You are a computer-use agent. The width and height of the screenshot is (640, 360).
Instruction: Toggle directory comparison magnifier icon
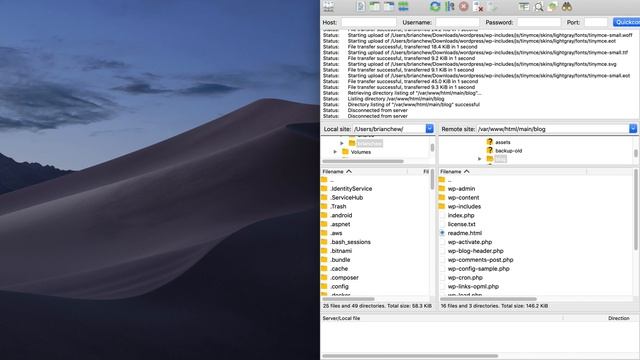click(x=539, y=7)
